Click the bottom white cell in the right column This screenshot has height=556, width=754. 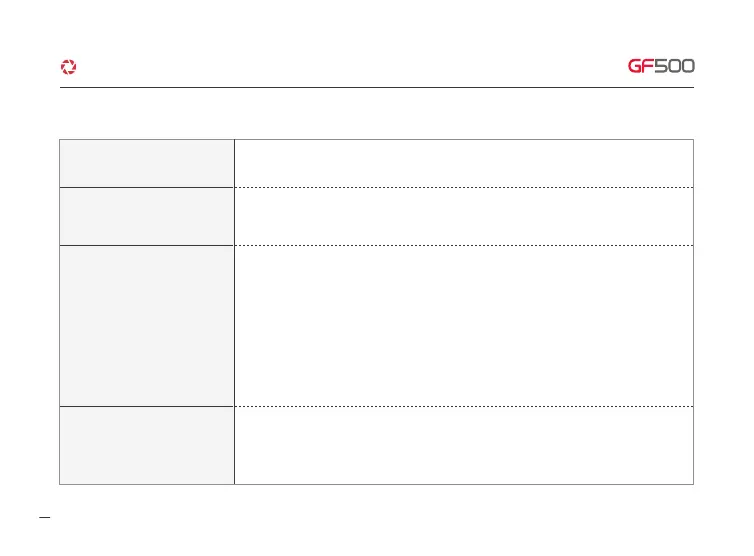[x=464, y=445]
